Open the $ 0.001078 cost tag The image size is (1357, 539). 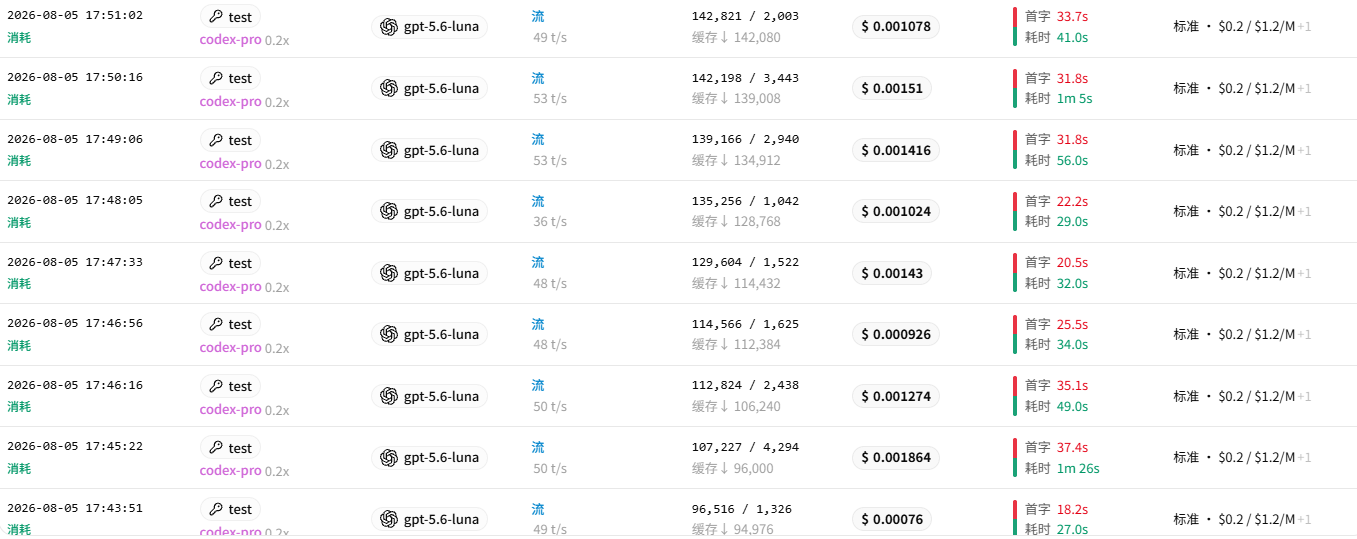point(896,27)
